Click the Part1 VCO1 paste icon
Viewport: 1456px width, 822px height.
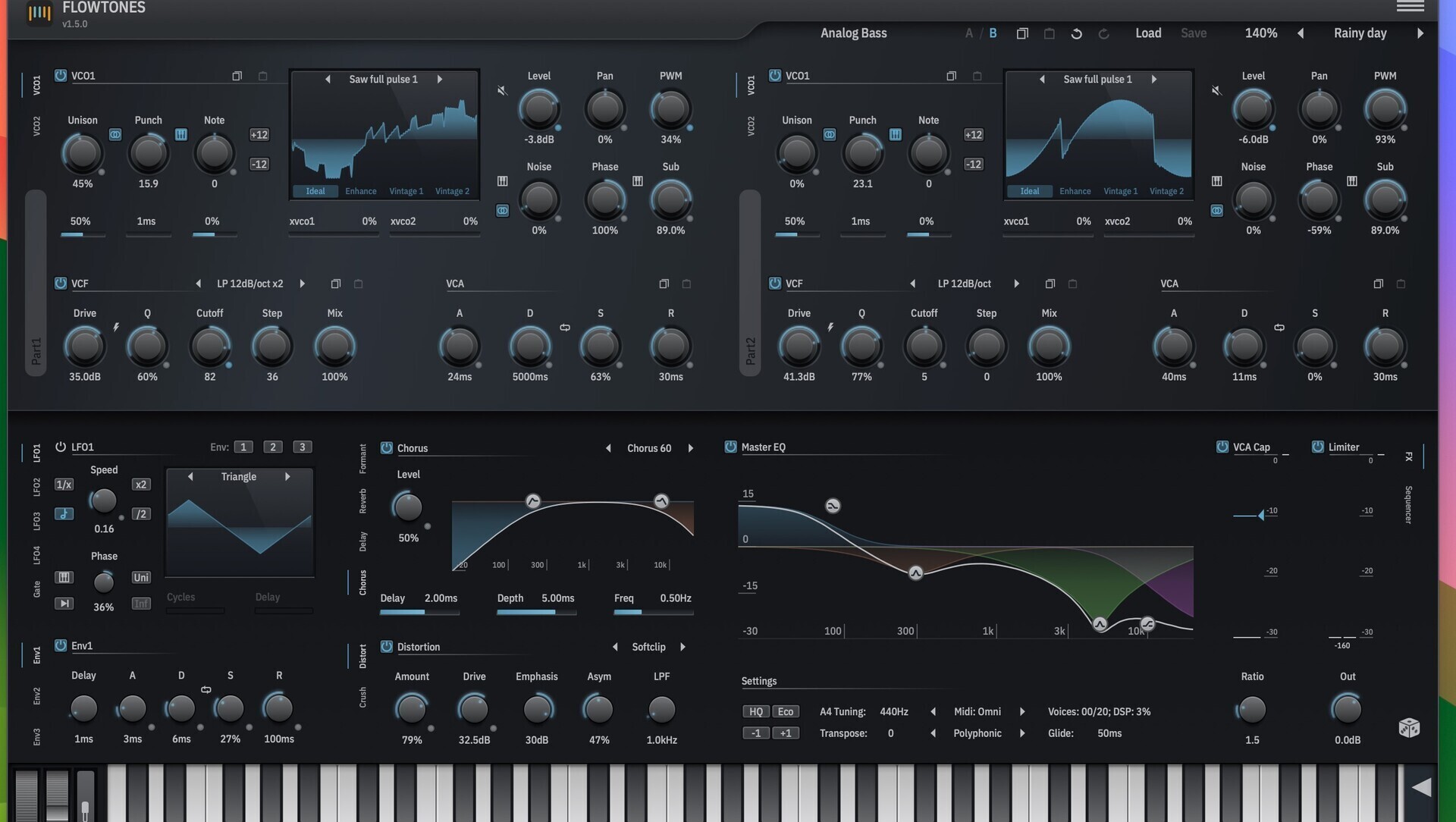coord(263,77)
